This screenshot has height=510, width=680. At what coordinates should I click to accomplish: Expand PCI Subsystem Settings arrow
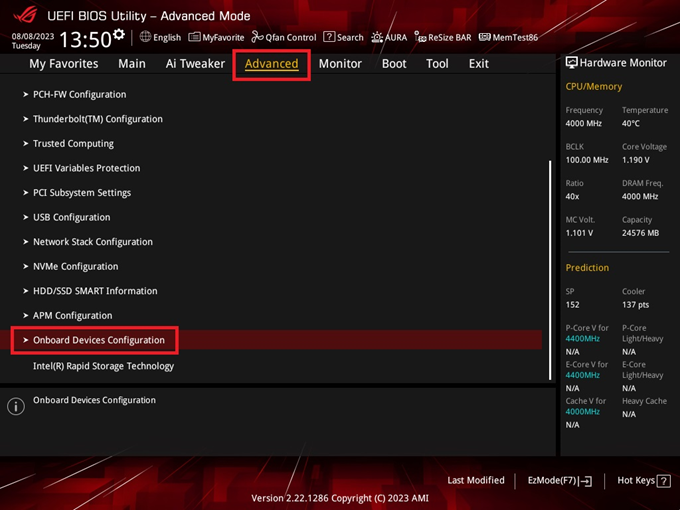(x=26, y=193)
